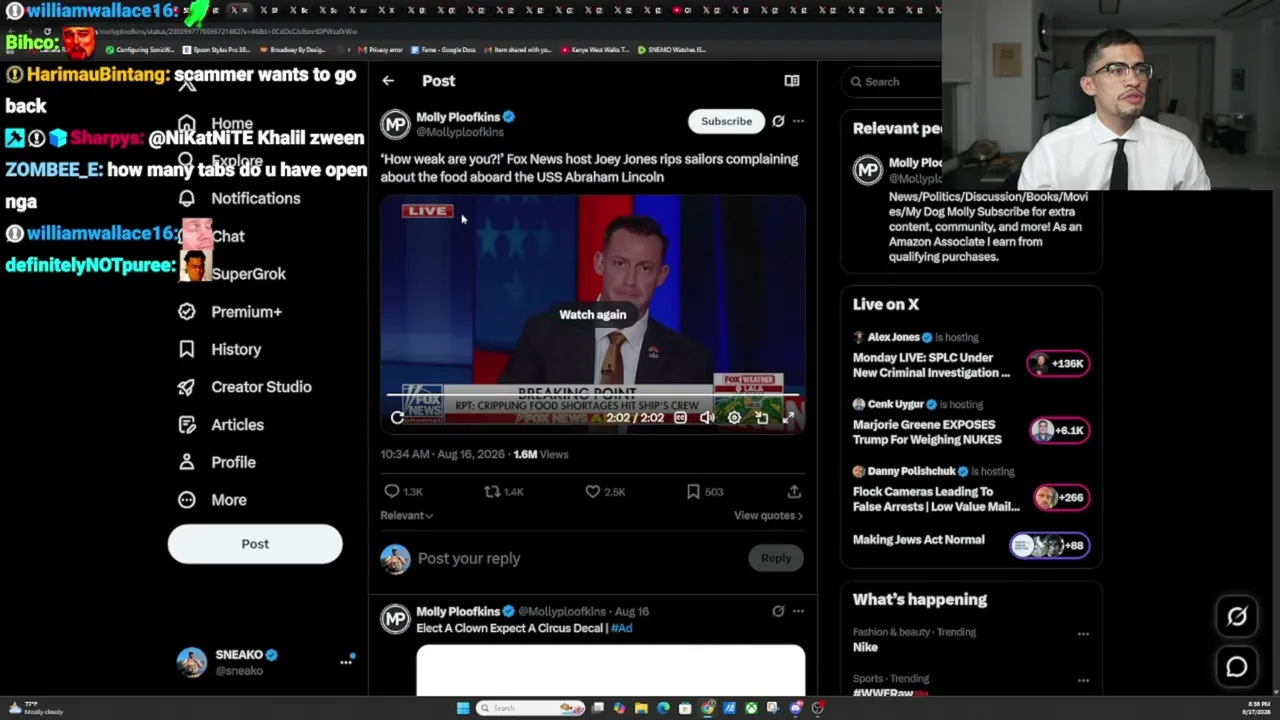Viewport: 1280px width, 720px height.
Task: Open more options for #WWERaw trend
Action: click(1083, 680)
